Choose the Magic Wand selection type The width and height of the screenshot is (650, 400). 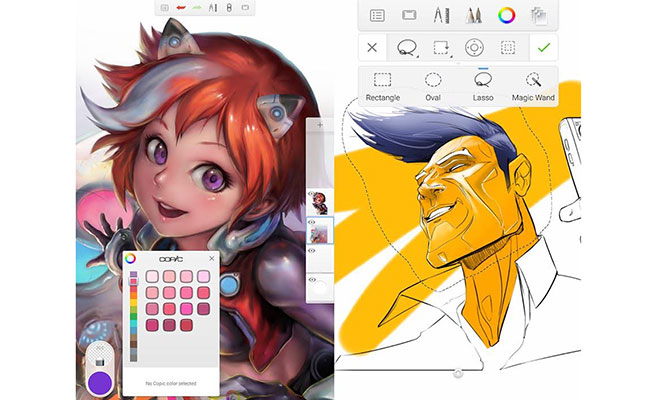pyautogui.click(x=533, y=87)
